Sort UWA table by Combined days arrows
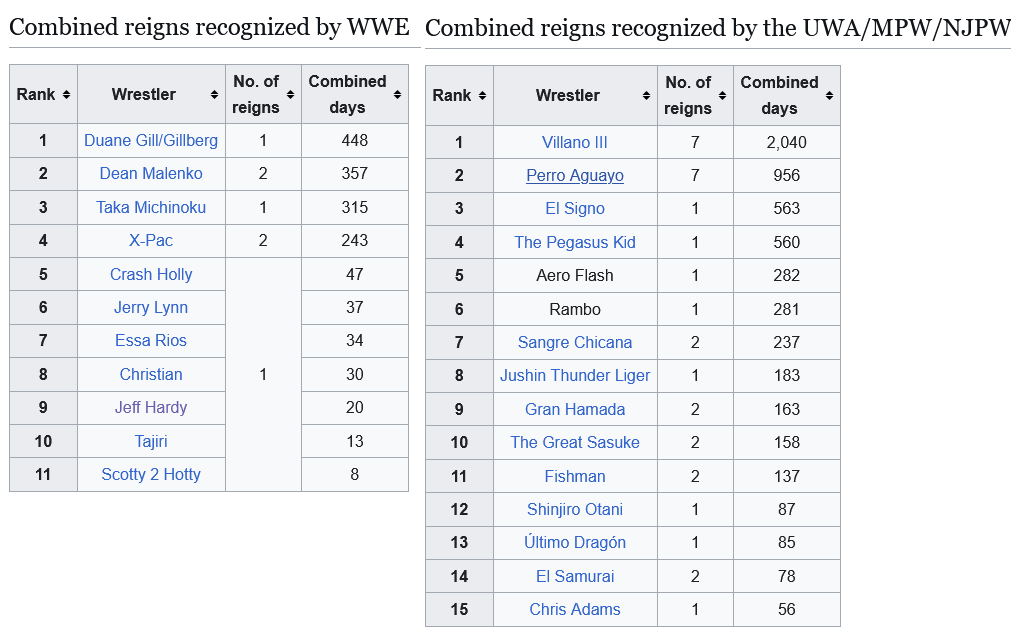 pyautogui.click(x=829, y=96)
